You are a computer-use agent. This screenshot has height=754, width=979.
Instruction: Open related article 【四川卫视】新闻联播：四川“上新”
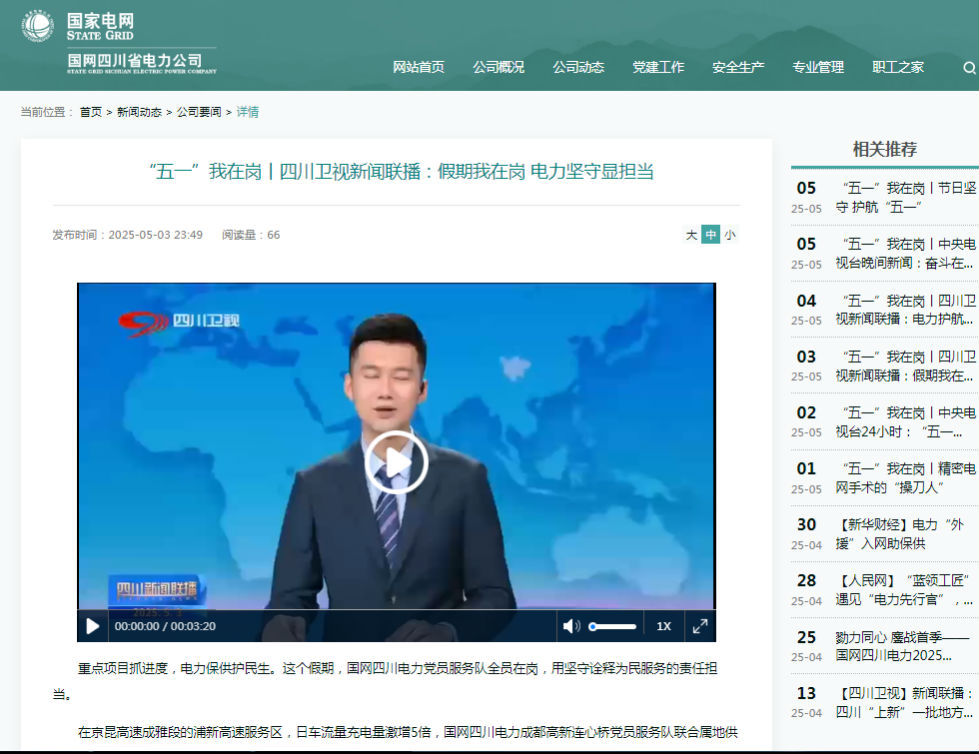coord(905,702)
